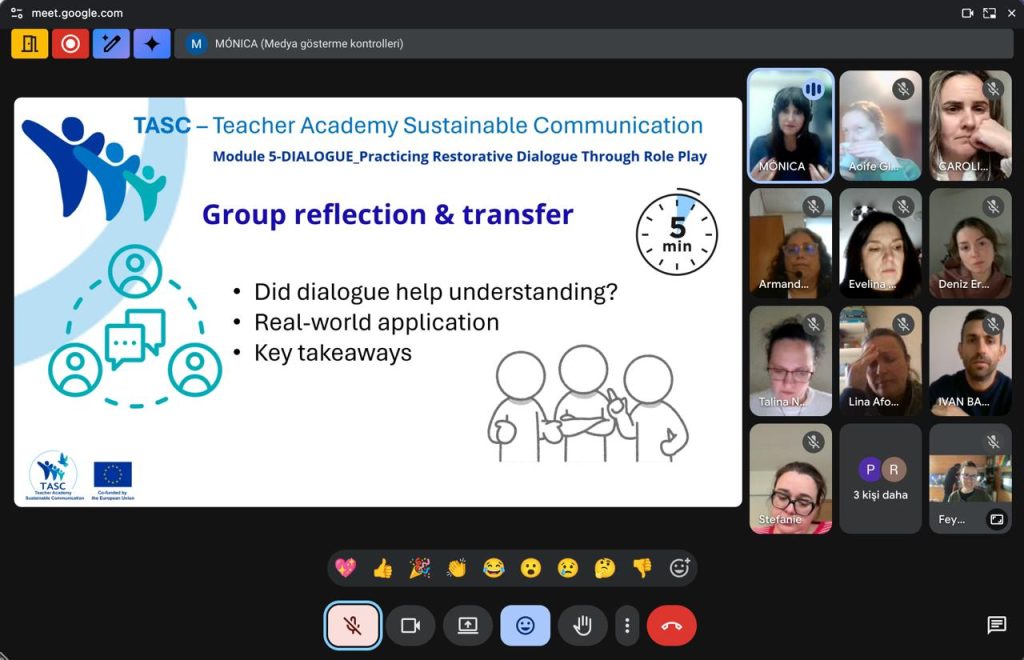
Task: Send the clapping hands reaction
Action: pos(457,568)
